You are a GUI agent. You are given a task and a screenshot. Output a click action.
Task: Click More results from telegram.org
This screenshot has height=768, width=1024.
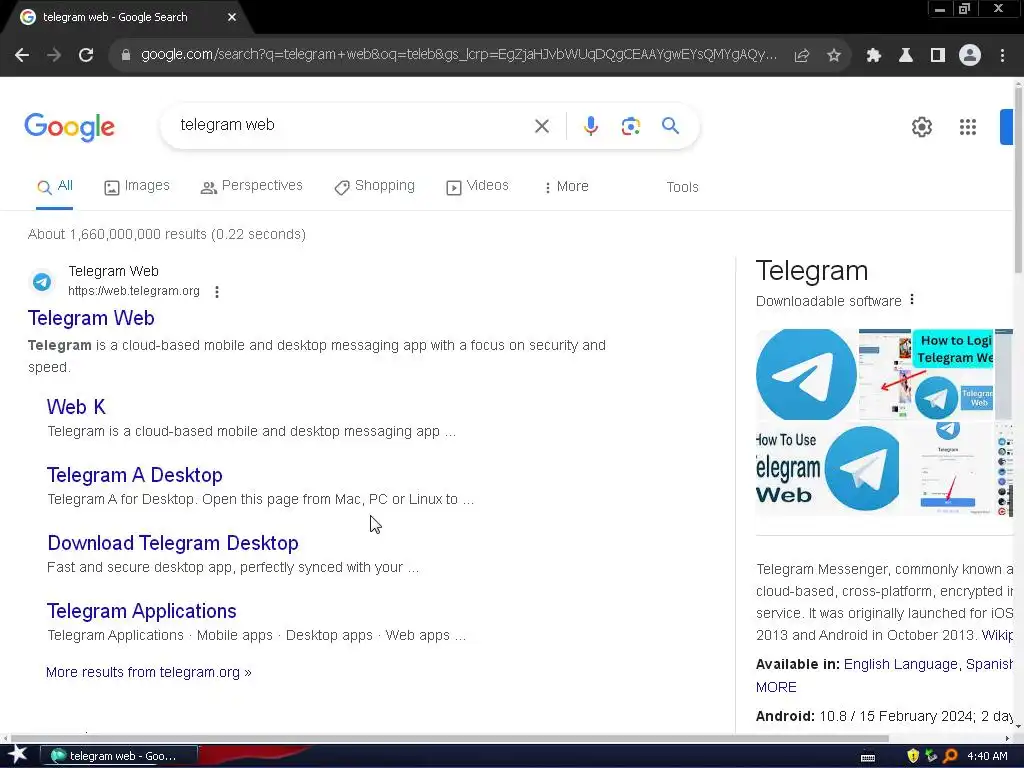pyautogui.click(x=149, y=672)
